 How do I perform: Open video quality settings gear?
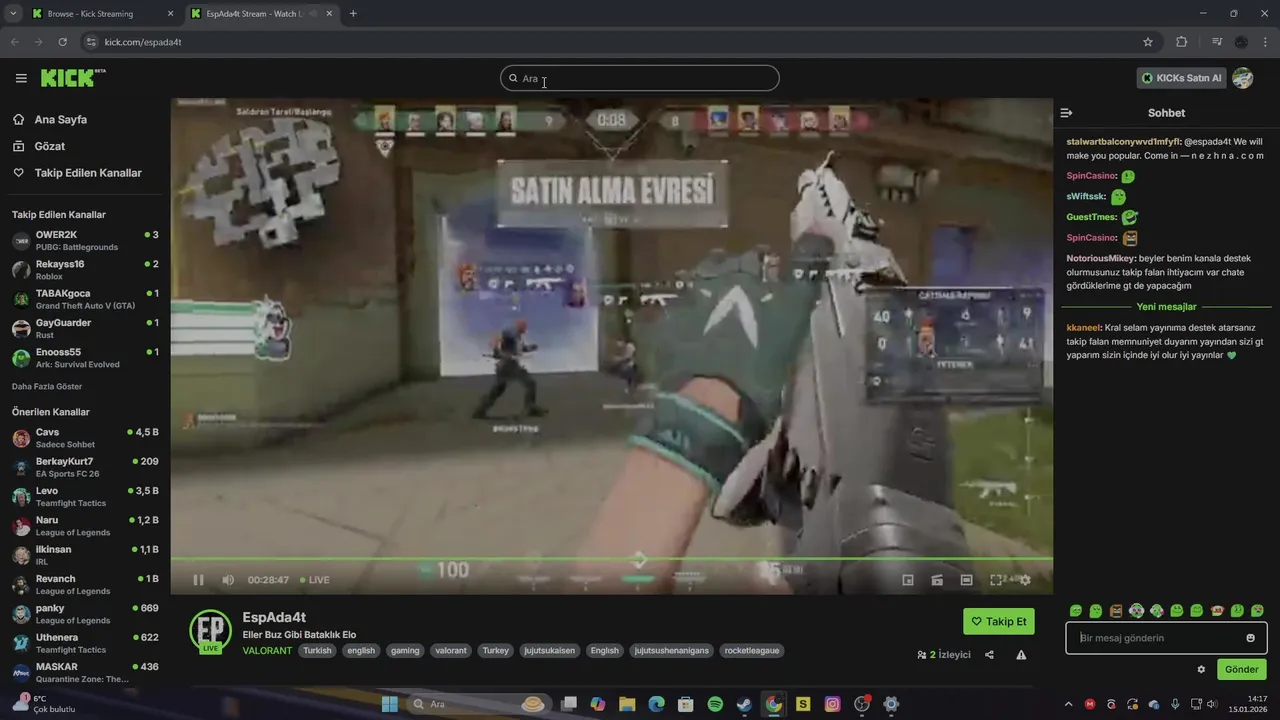point(1025,580)
